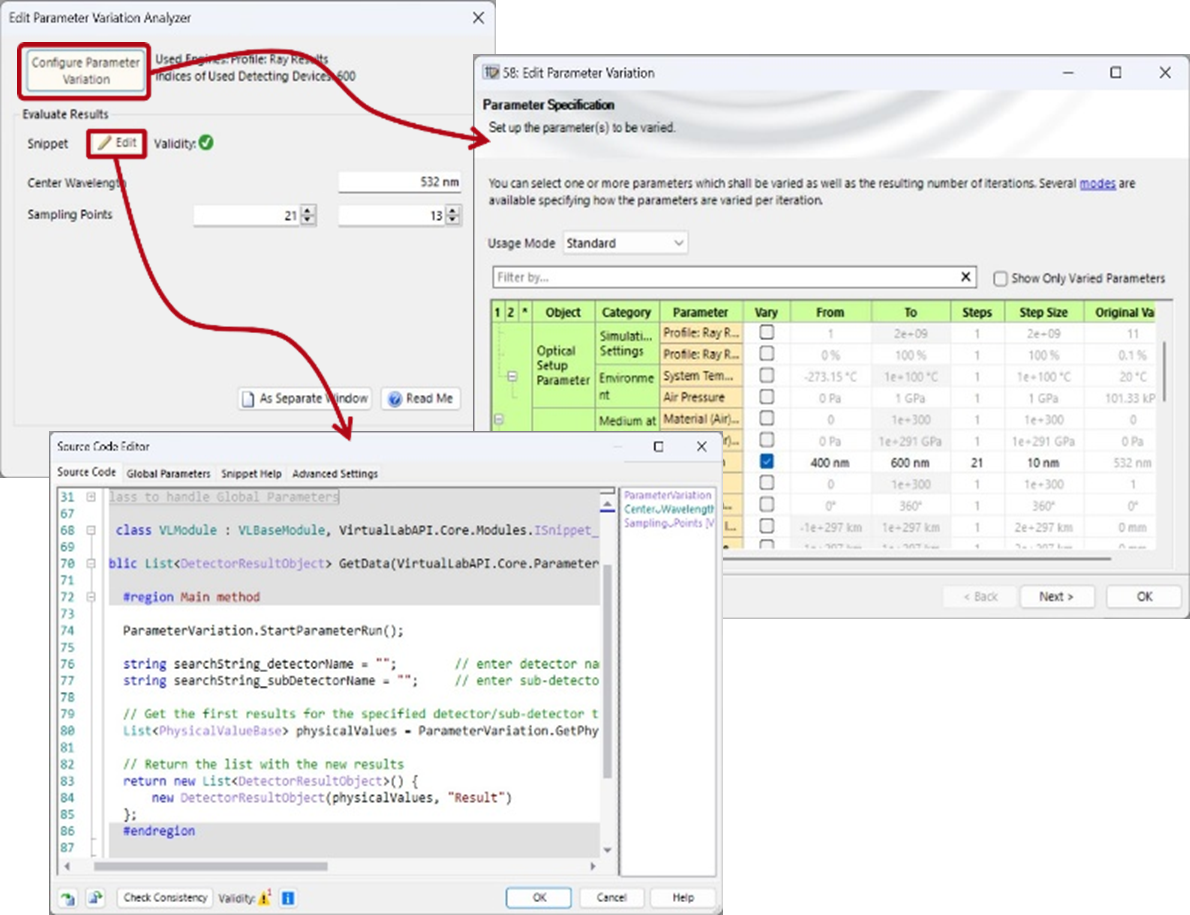Click the second export icon left of Check Consistency
This screenshot has width=1190, height=915.
click(x=95, y=898)
